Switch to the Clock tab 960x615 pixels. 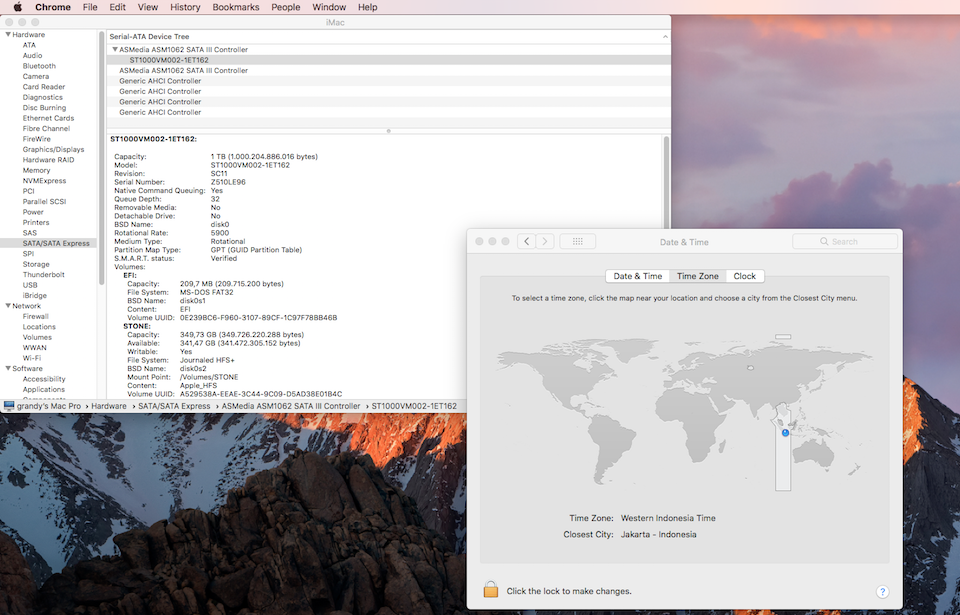tap(744, 276)
